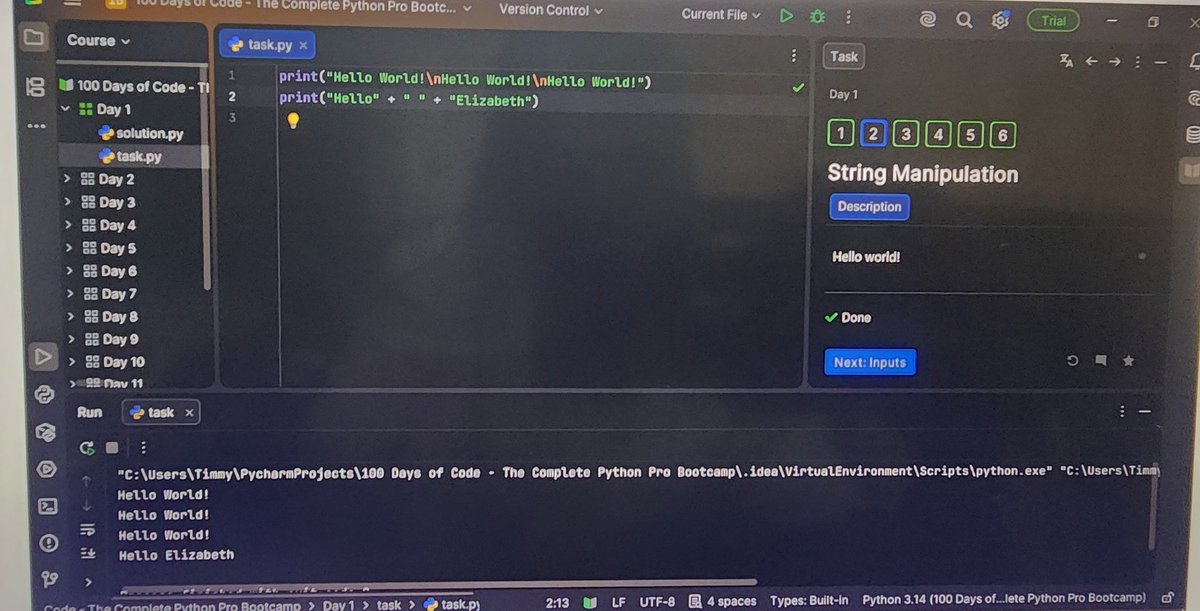Viewport: 1200px width, 611px height.
Task: Start debugging with the bug icon
Action: coord(817,16)
